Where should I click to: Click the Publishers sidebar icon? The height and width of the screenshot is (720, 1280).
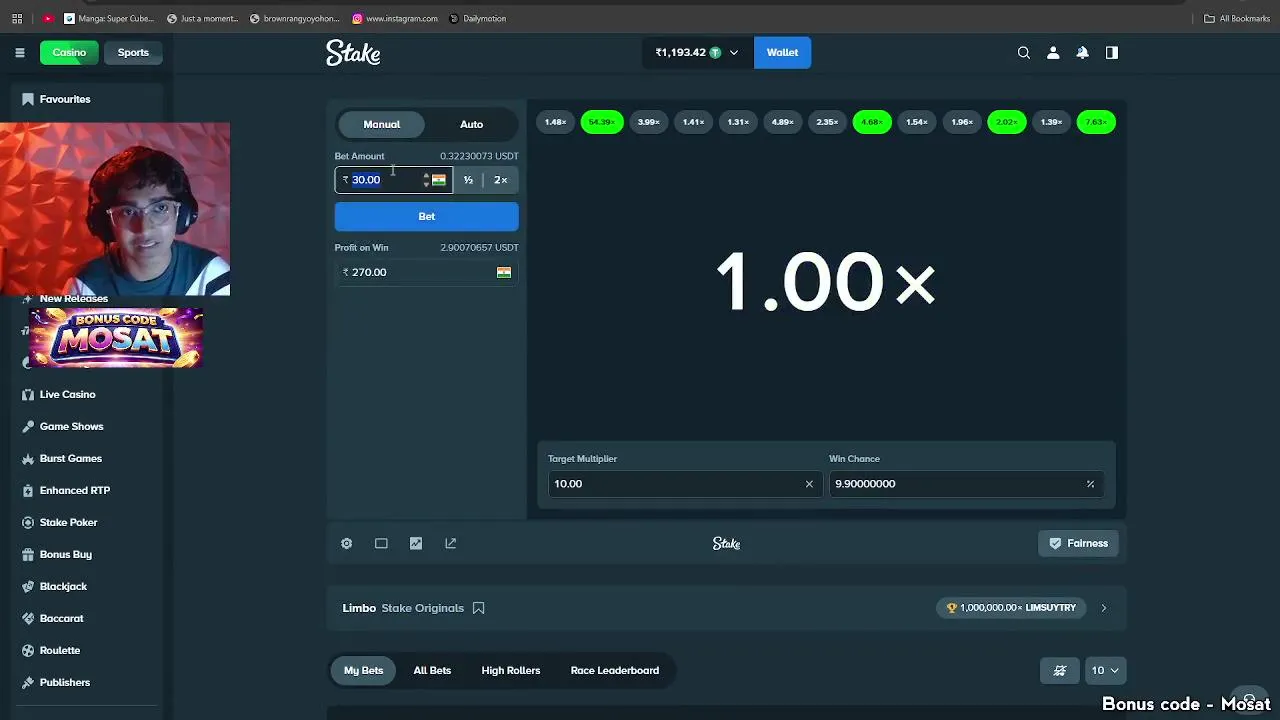point(28,682)
